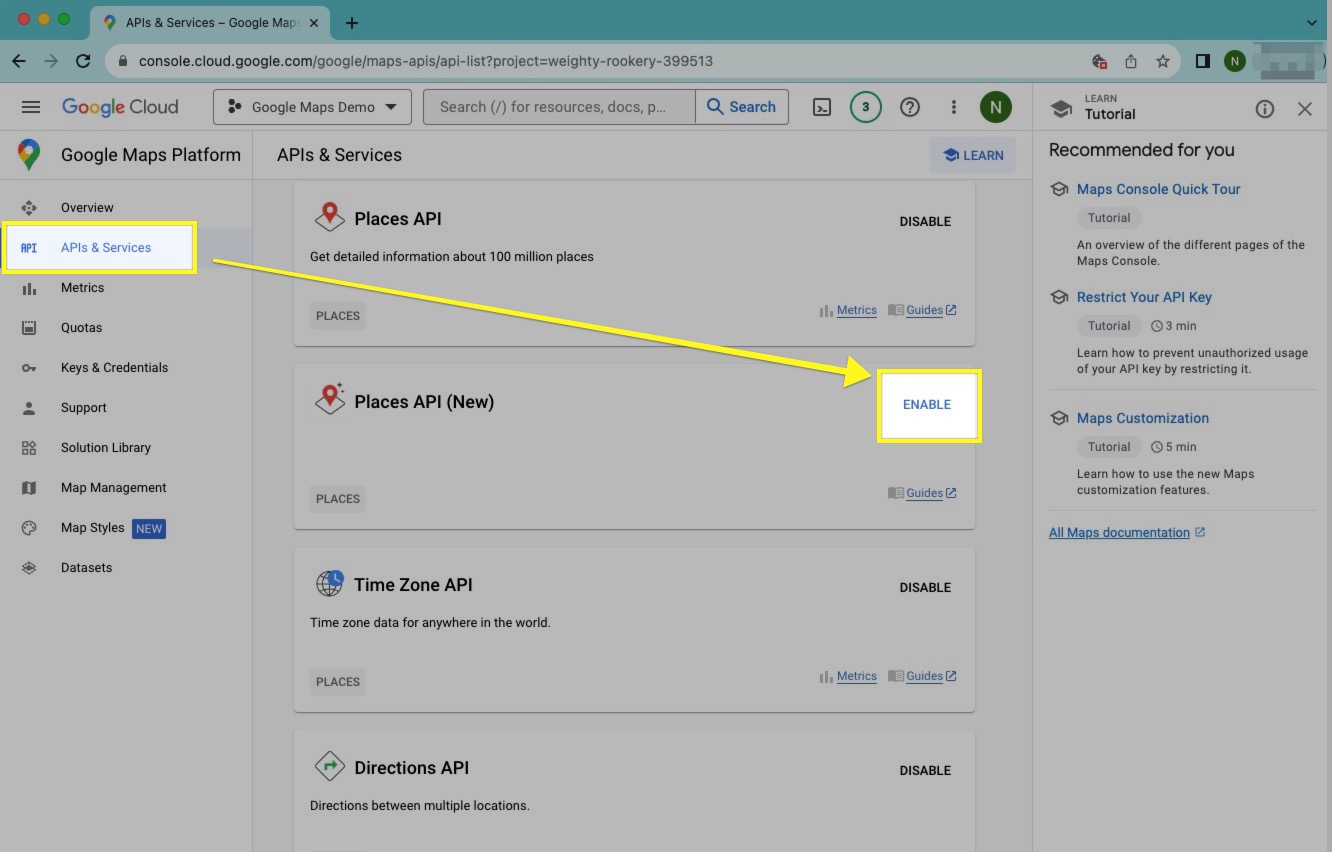Image resolution: width=1332 pixels, height=852 pixels.
Task: Click PLACES tag on Places API (New) card
Action: [338, 499]
